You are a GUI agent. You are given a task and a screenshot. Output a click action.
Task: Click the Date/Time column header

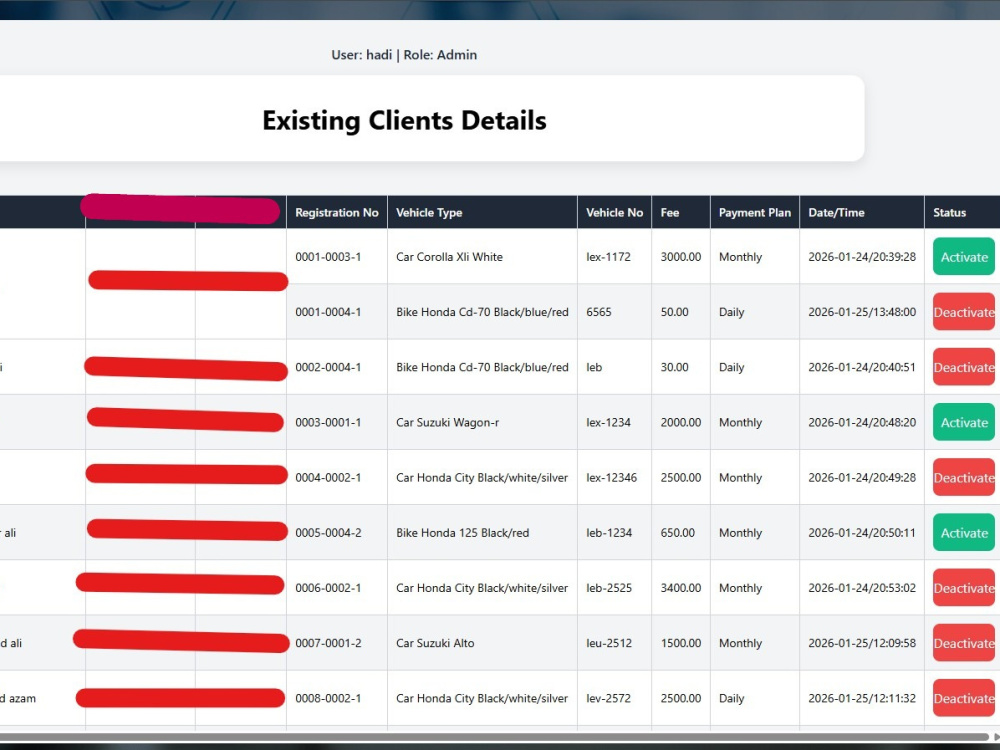point(862,212)
